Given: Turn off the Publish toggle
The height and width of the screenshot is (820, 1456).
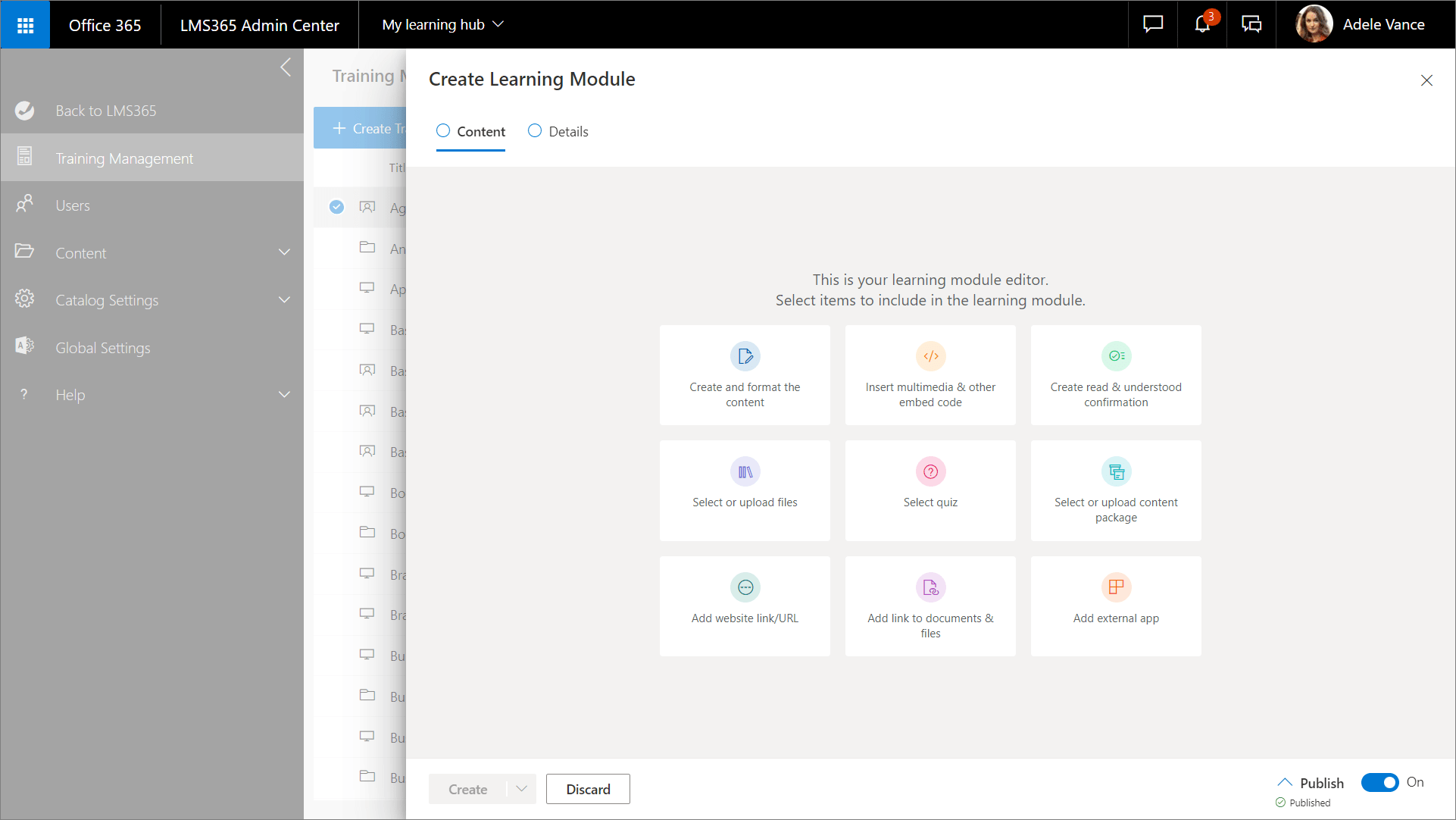Looking at the screenshot, I should coord(1380,782).
